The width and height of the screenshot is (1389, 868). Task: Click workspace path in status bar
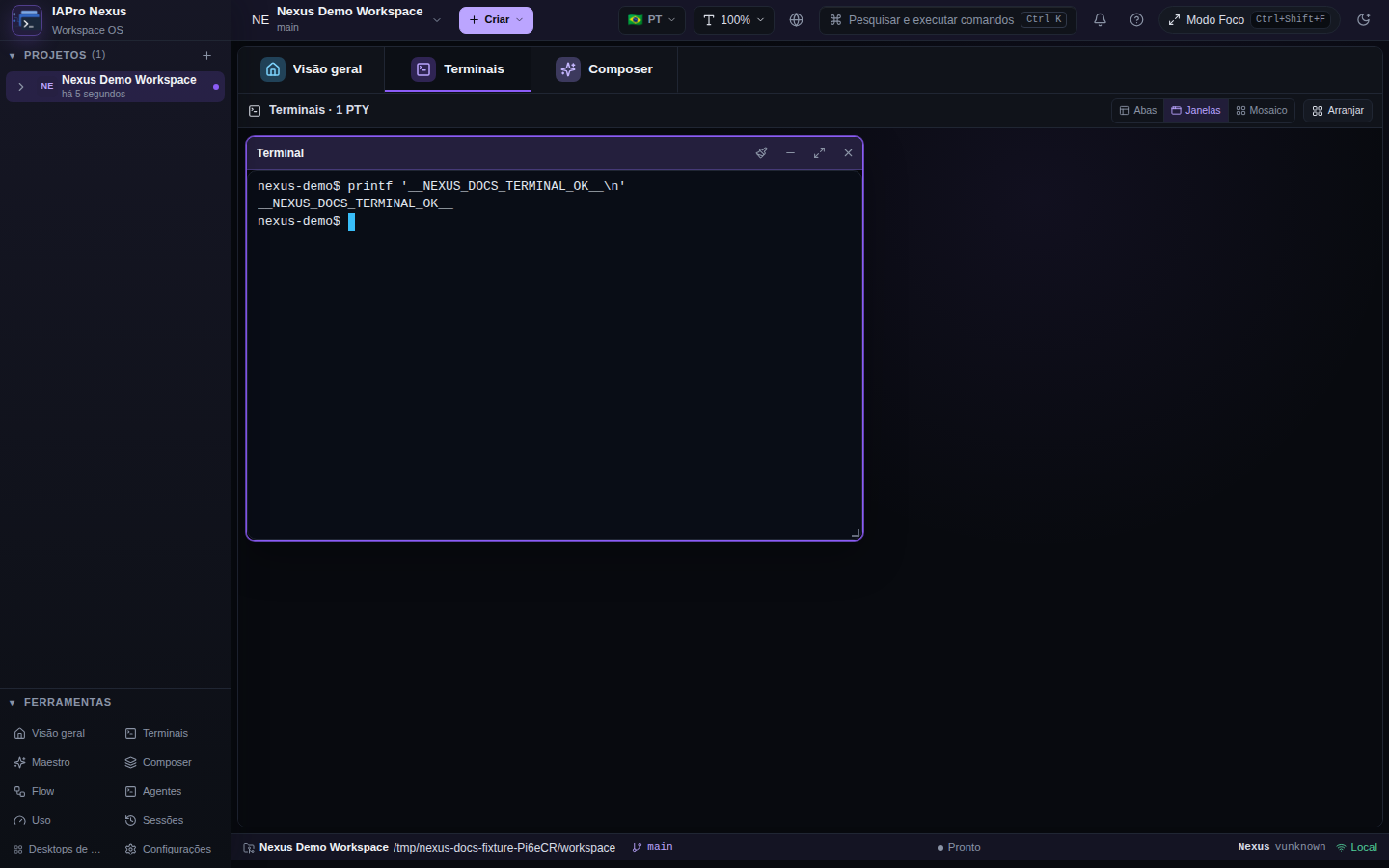[504, 848]
